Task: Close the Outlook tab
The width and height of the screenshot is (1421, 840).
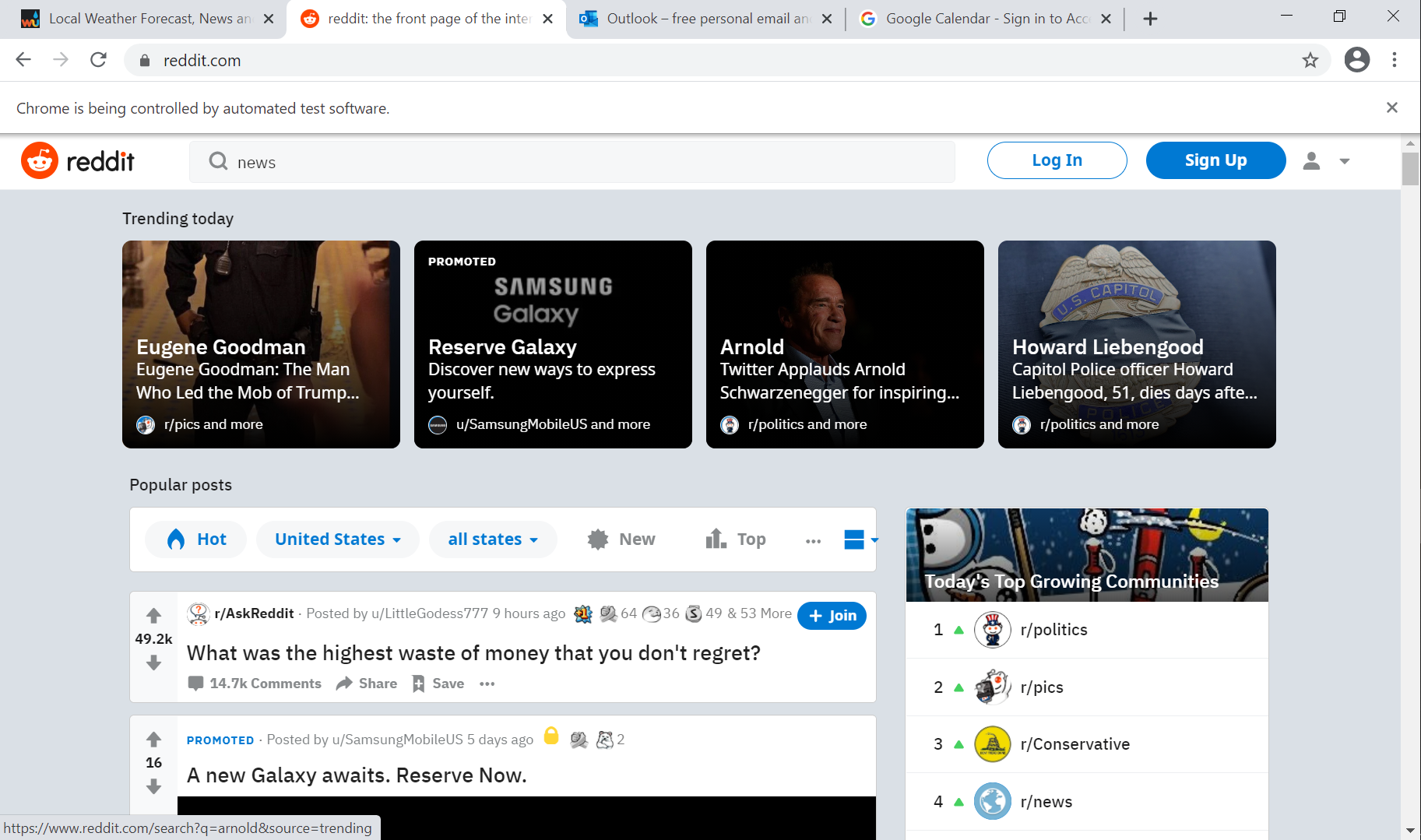Action: (x=827, y=19)
